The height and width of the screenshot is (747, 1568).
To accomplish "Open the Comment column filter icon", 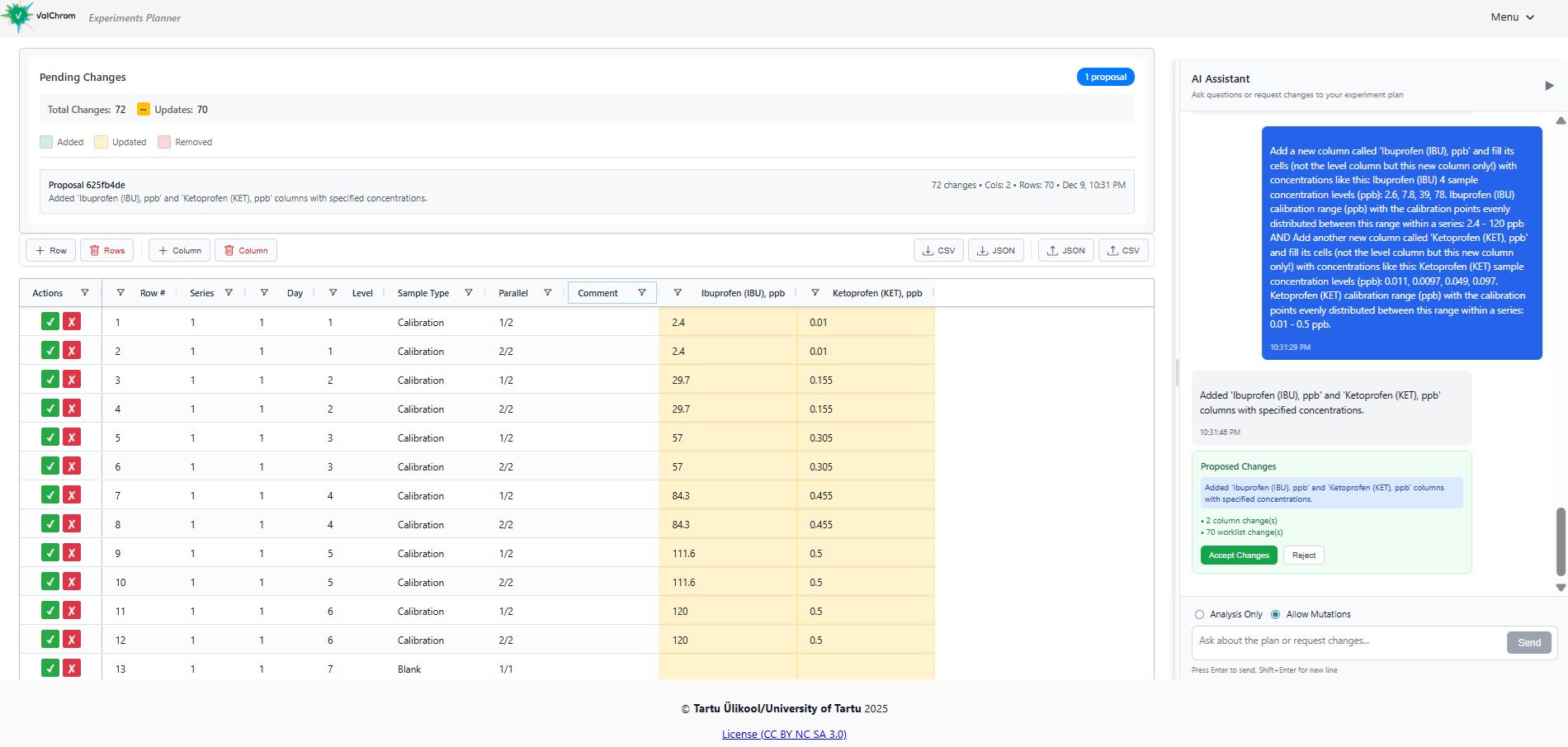I will click(641, 293).
